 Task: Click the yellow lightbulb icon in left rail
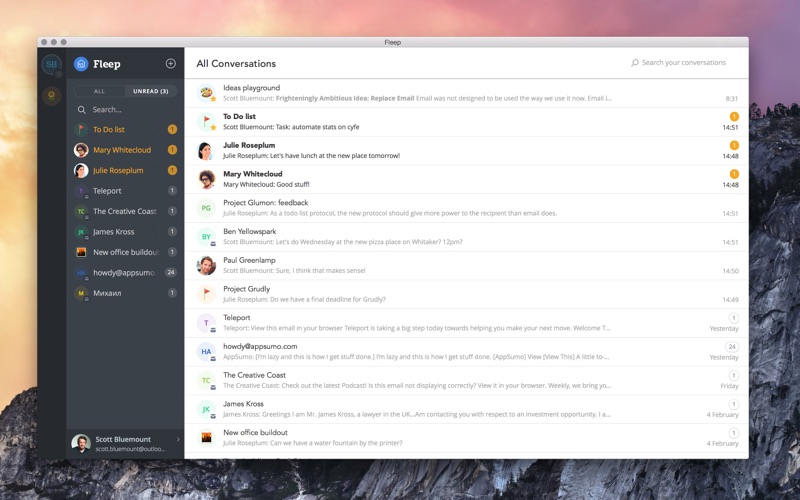pos(52,95)
